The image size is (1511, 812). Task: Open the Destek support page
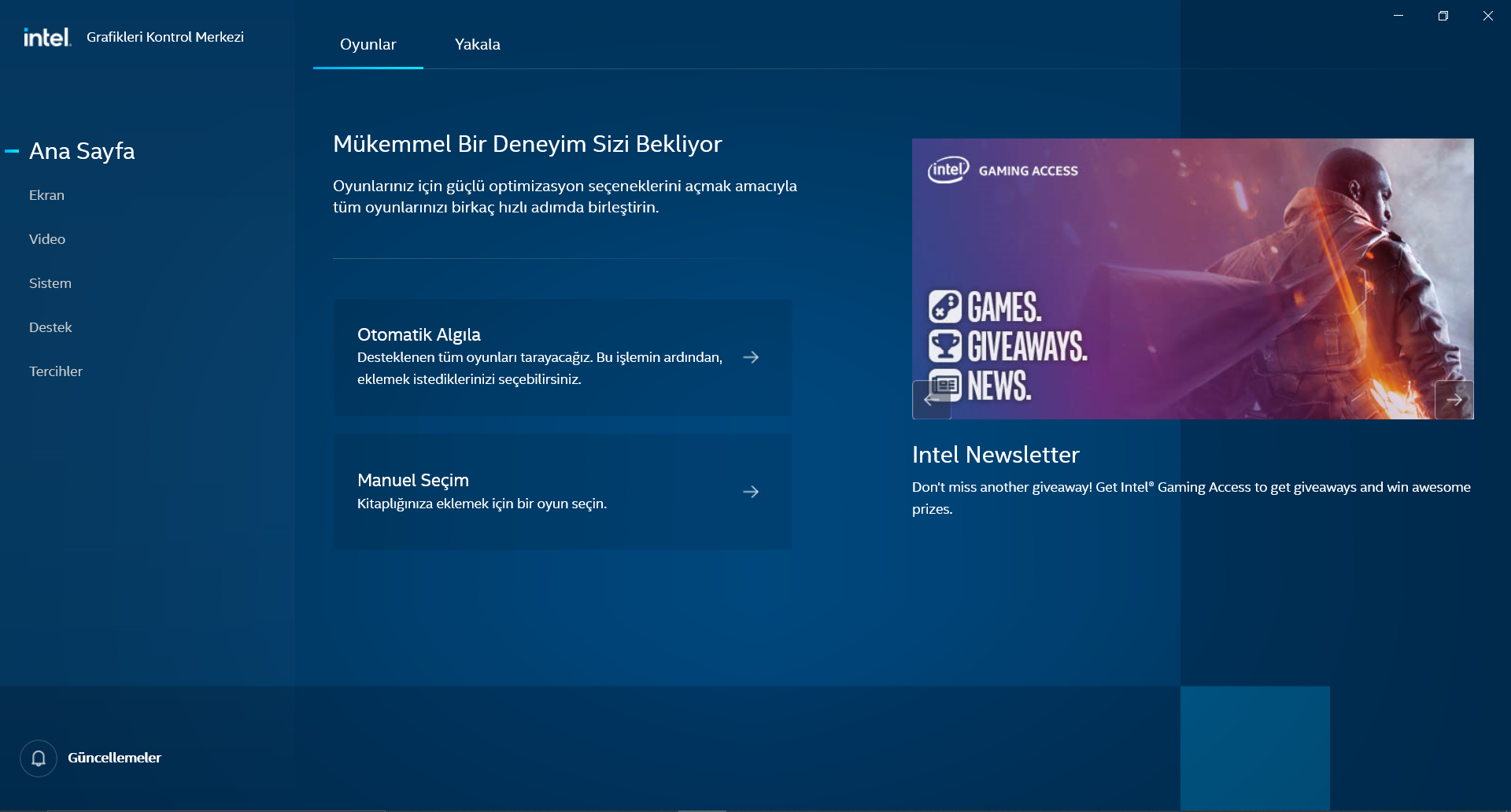[50, 327]
